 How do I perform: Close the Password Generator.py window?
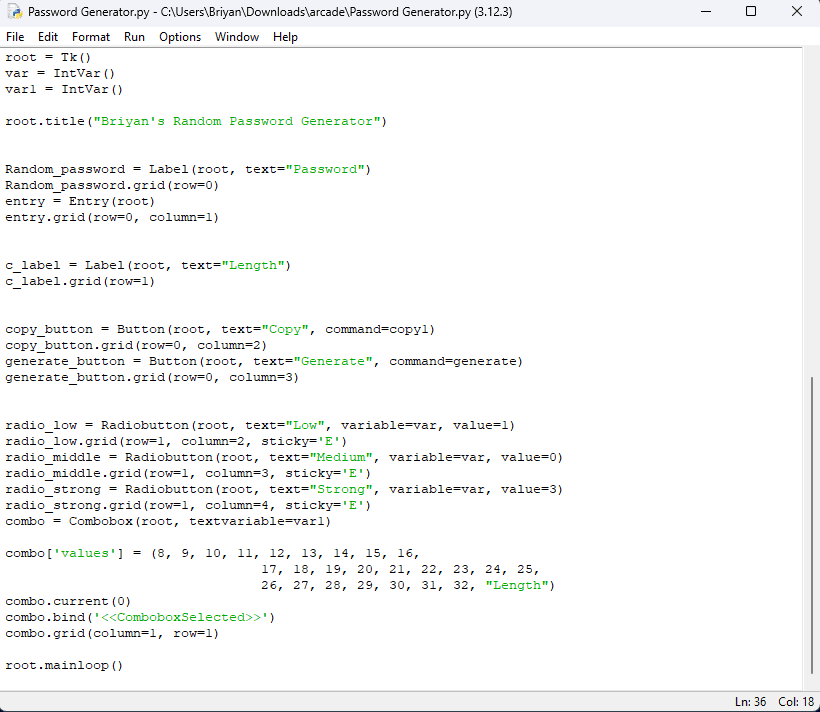pyautogui.click(x=797, y=12)
